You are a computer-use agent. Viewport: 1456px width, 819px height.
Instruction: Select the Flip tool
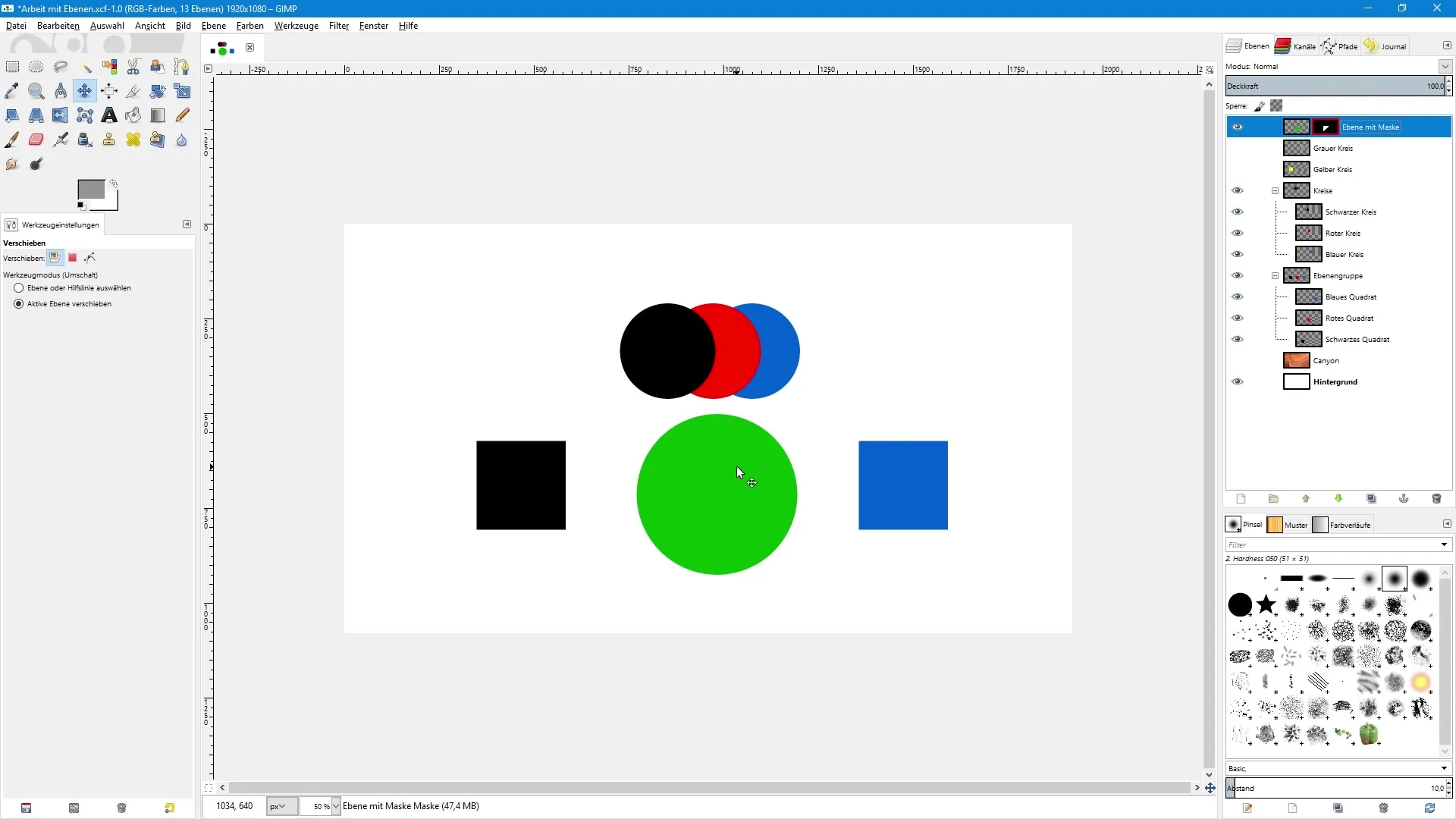[61, 115]
